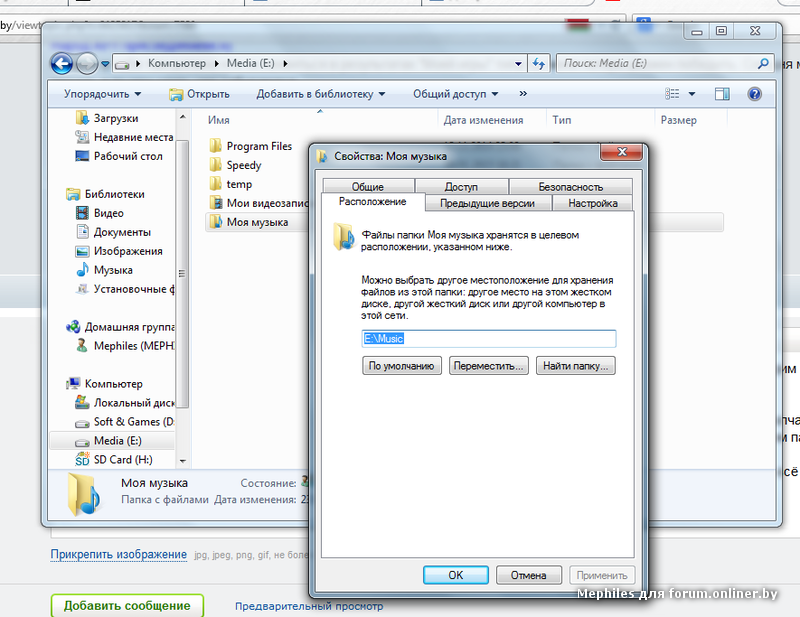Click the navigation pane scroll down arrow
Viewport: 800px width, 617px height.
point(183,461)
